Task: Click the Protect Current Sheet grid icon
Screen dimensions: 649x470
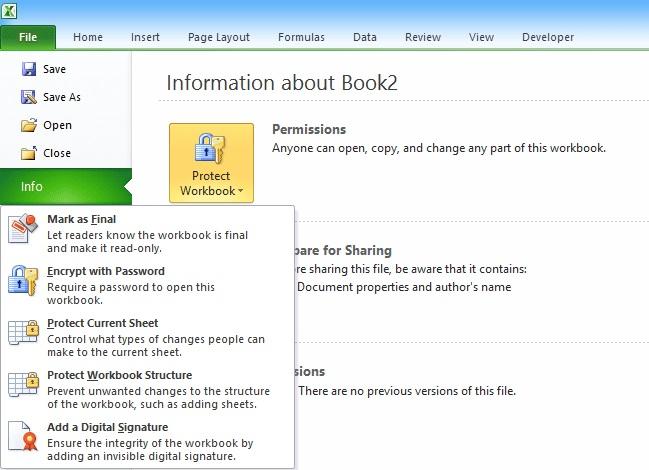Action: pyautogui.click(x=23, y=332)
